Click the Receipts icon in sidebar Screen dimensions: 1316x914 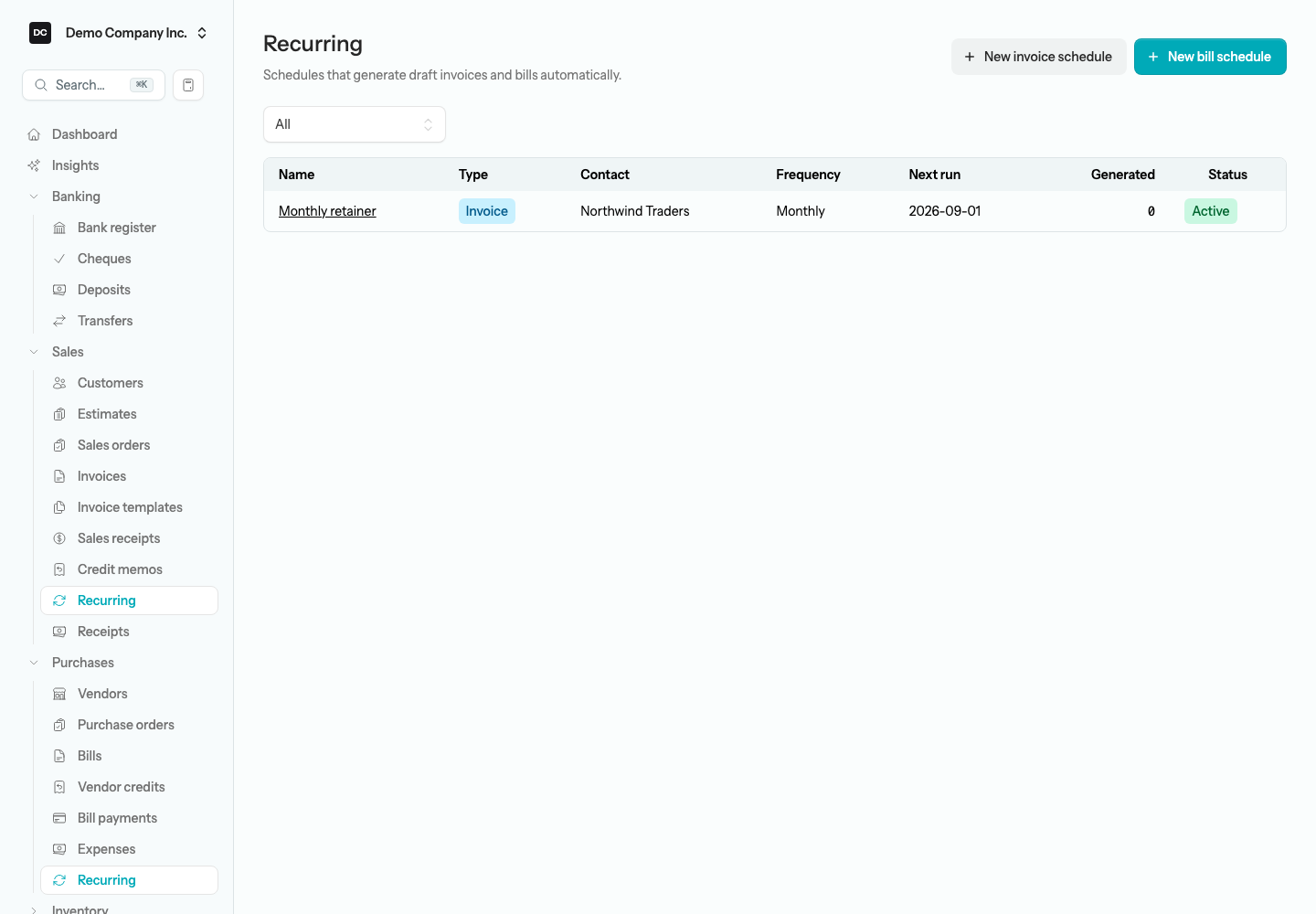click(59, 632)
